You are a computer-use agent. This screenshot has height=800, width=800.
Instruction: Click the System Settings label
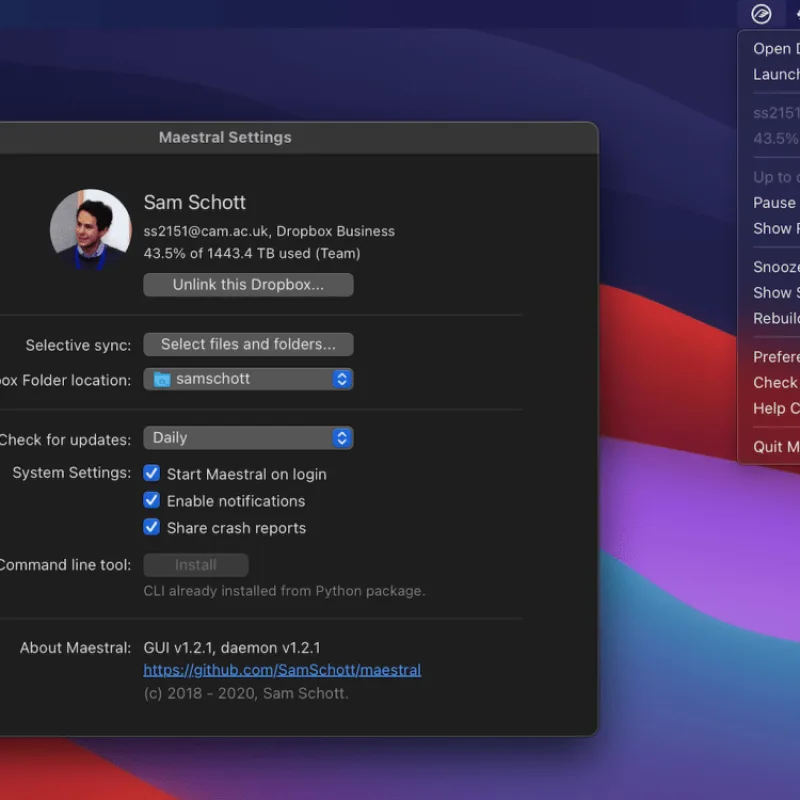[71, 473]
